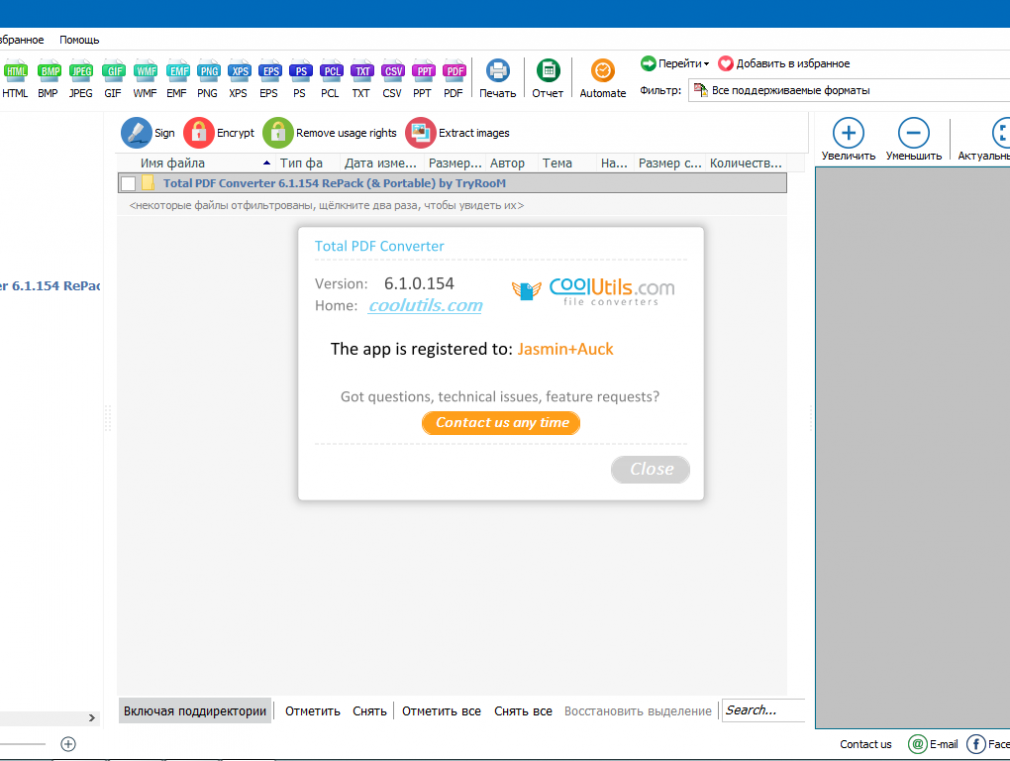Convert to EMF format

(x=176, y=79)
